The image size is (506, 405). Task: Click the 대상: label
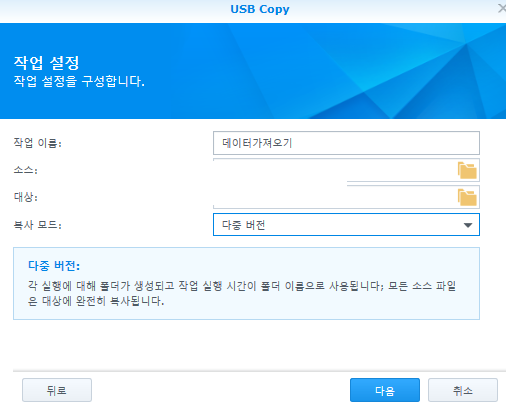pos(25,197)
